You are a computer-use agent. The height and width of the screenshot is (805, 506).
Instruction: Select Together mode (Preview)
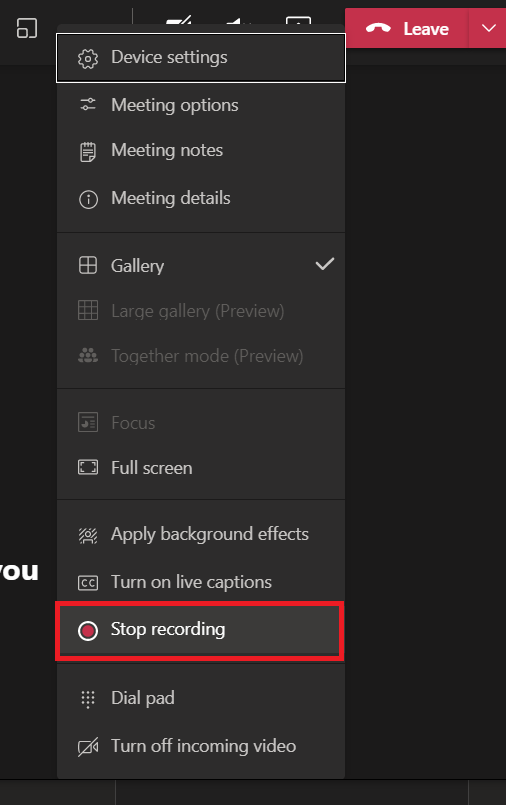[201, 356]
